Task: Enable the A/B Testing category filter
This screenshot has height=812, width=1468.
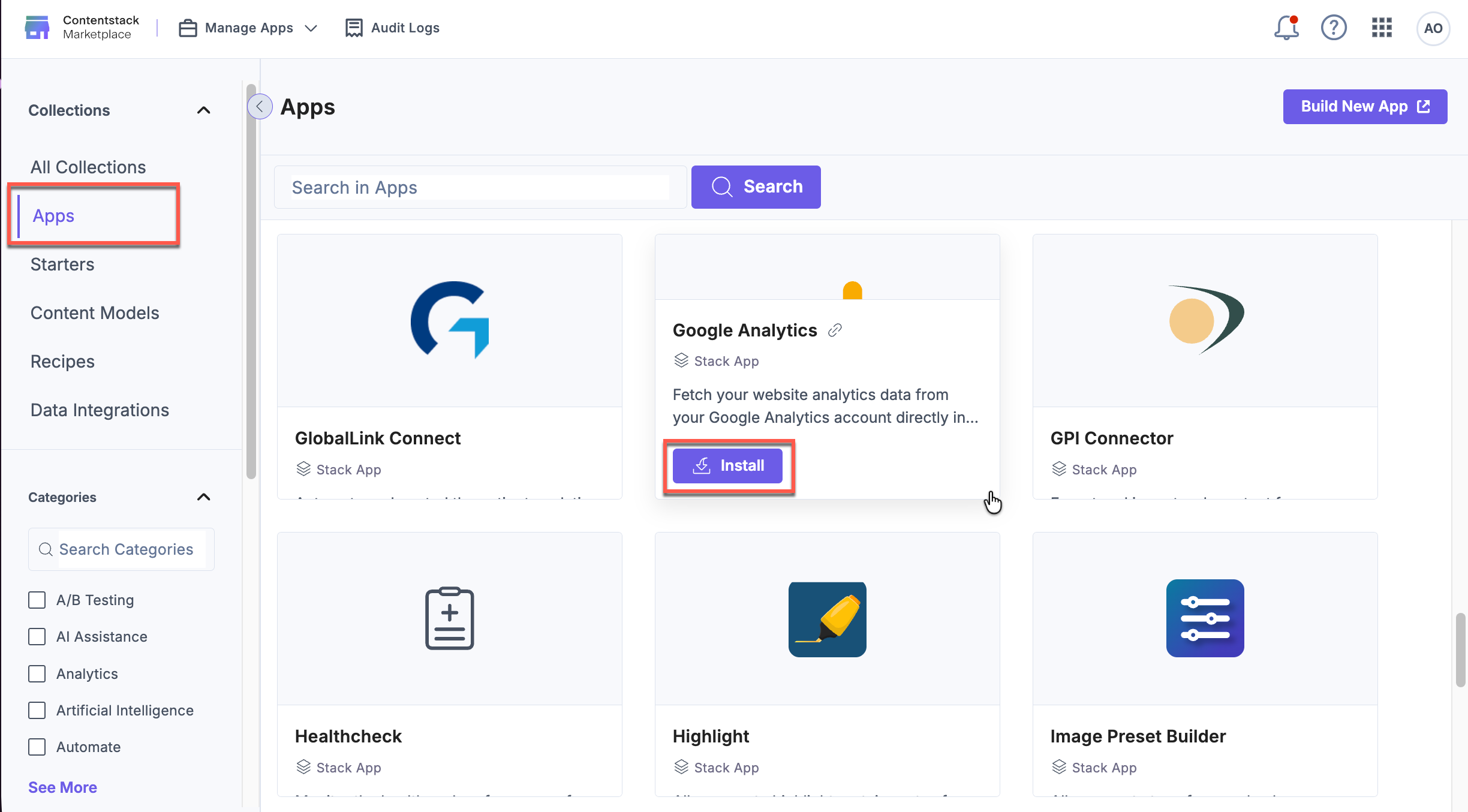Action: pos(37,600)
